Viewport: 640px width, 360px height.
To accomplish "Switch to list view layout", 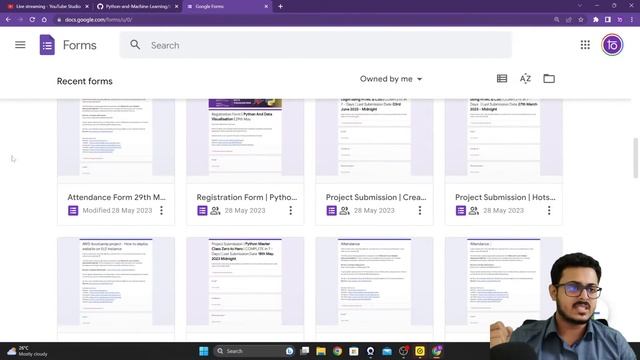I will [502, 78].
